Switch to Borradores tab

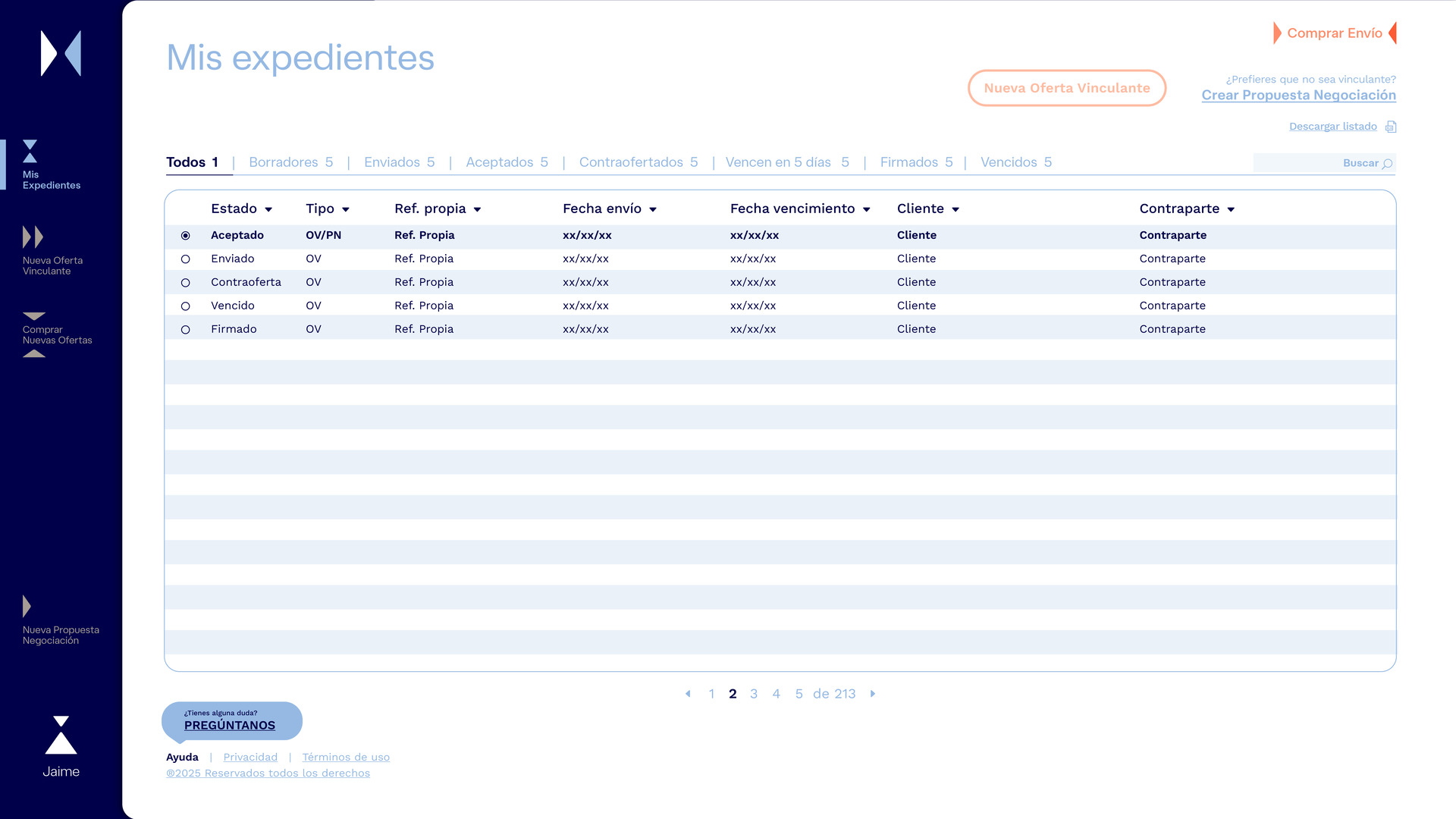click(x=290, y=162)
